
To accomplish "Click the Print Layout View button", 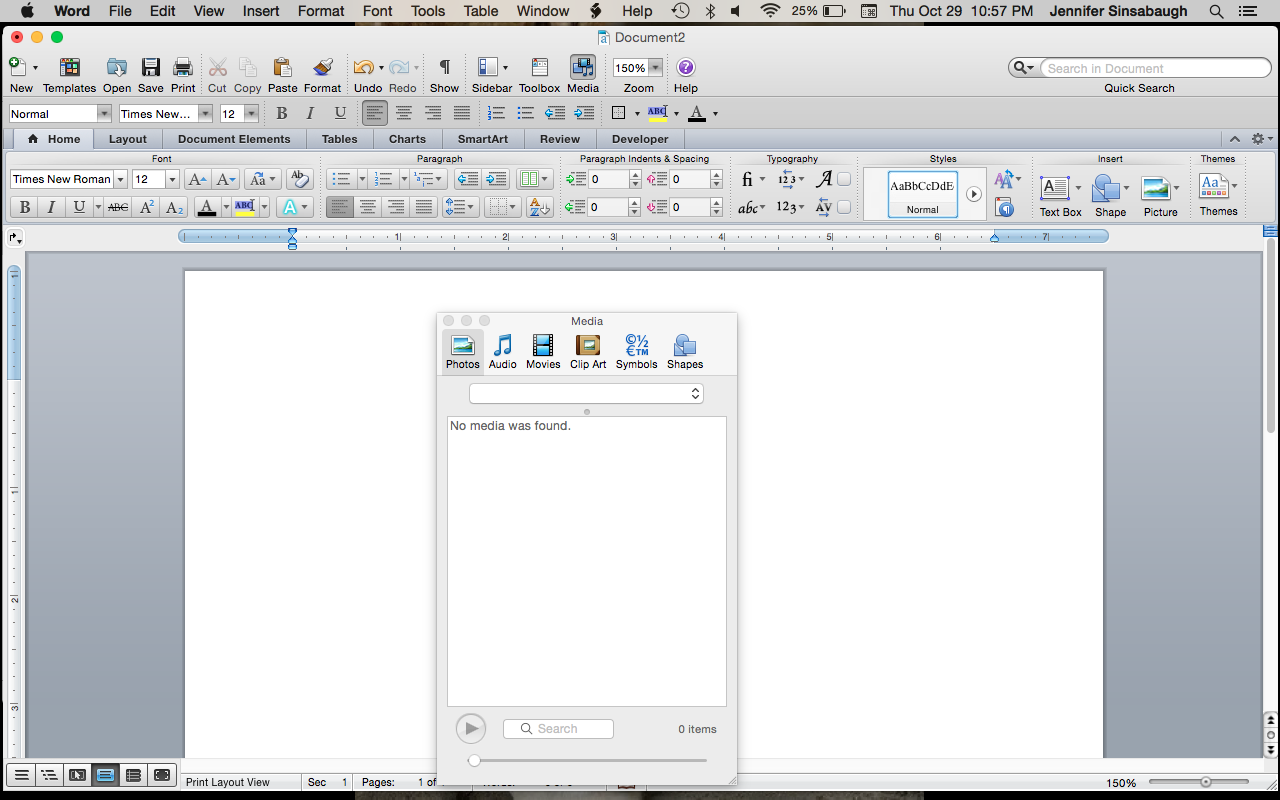I will pyautogui.click(x=105, y=775).
